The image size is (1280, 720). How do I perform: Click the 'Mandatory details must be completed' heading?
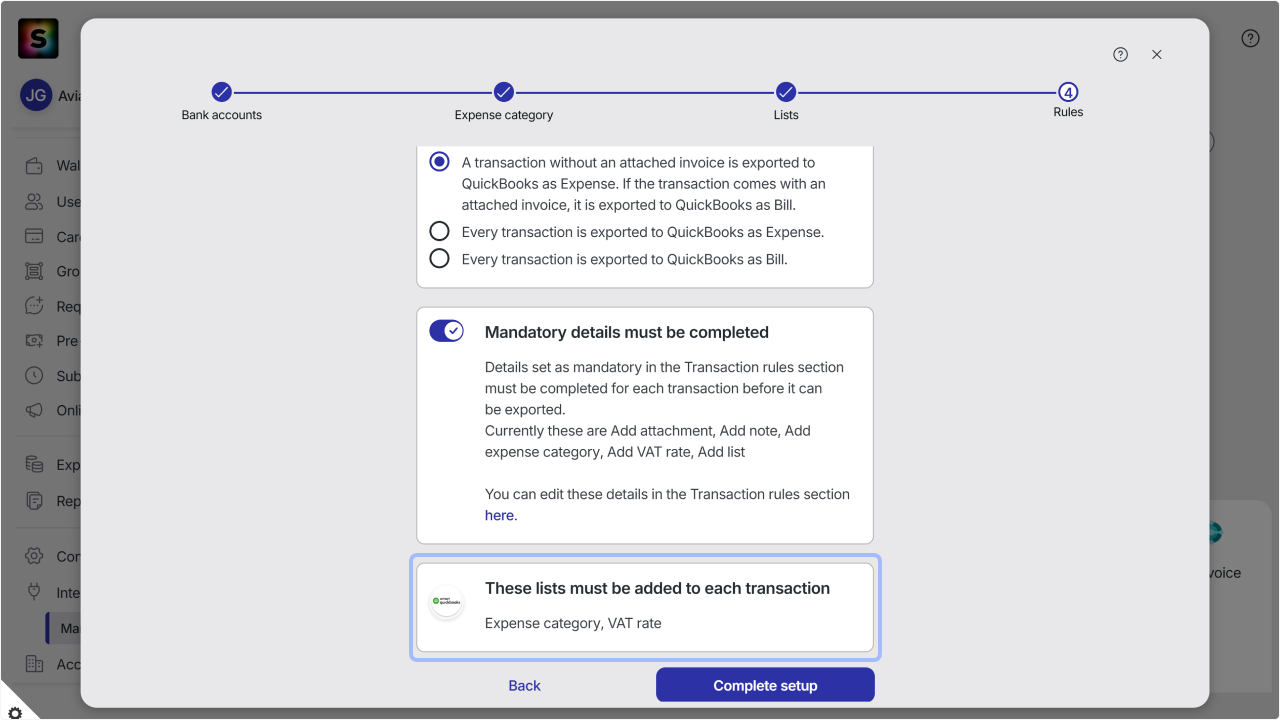(x=627, y=332)
